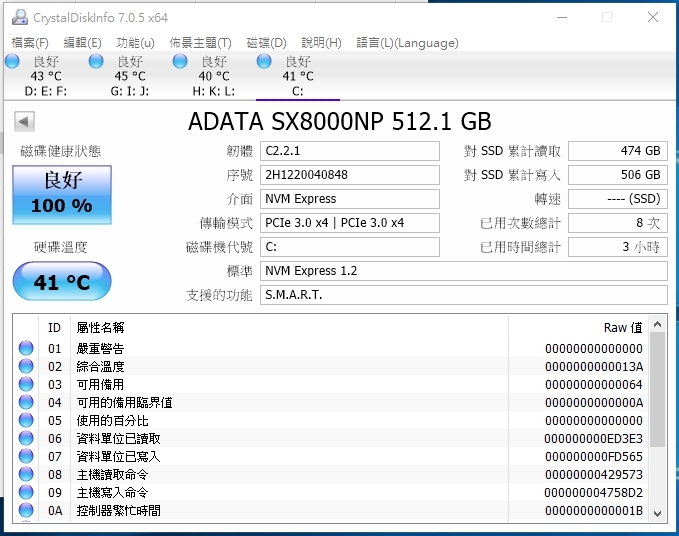This screenshot has width=679, height=536.
Task: Click the ID column header
Action: point(54,328)
